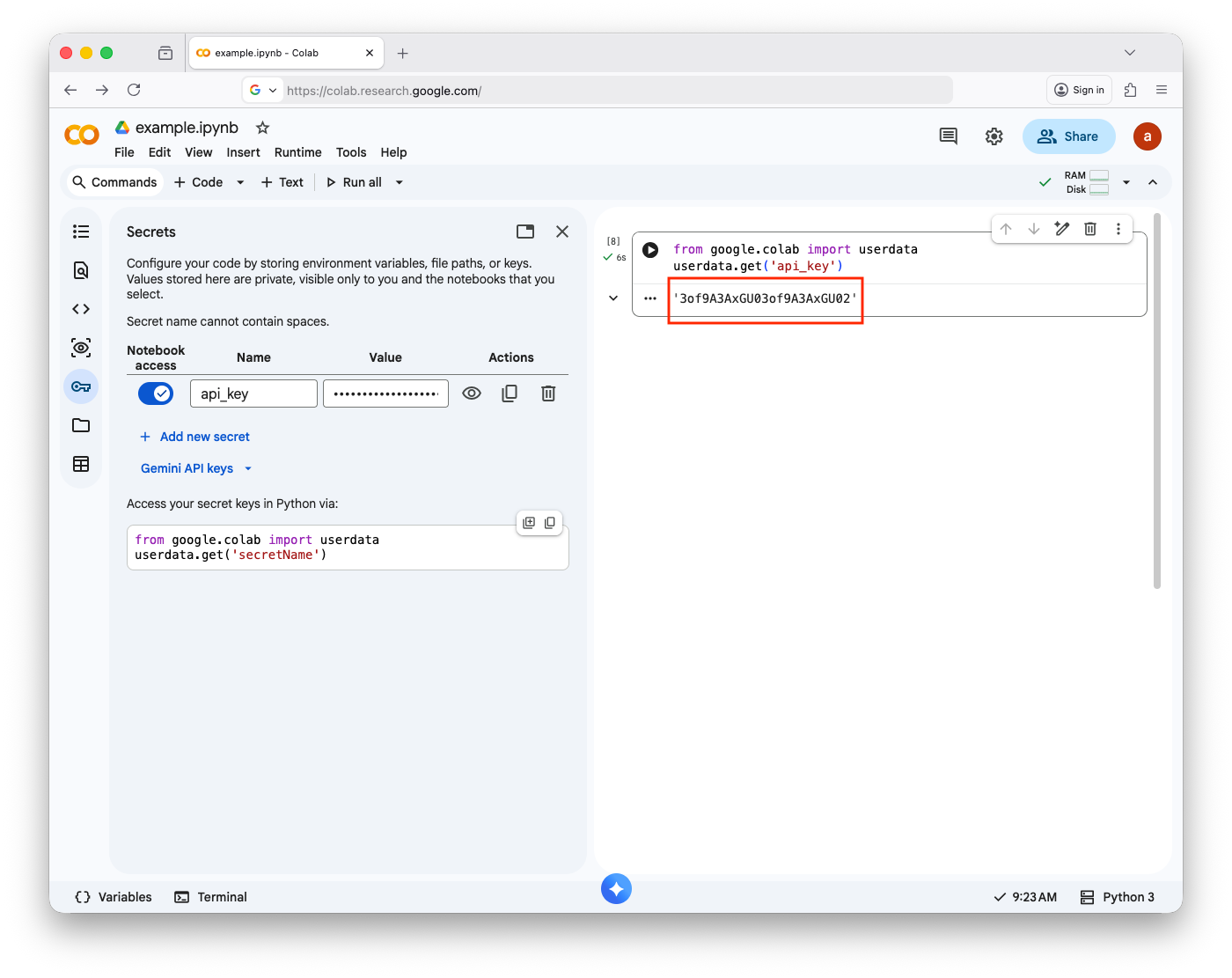Open the comments icon in the header
Viewport: 1232px width, 978px height.
point(948,136)
